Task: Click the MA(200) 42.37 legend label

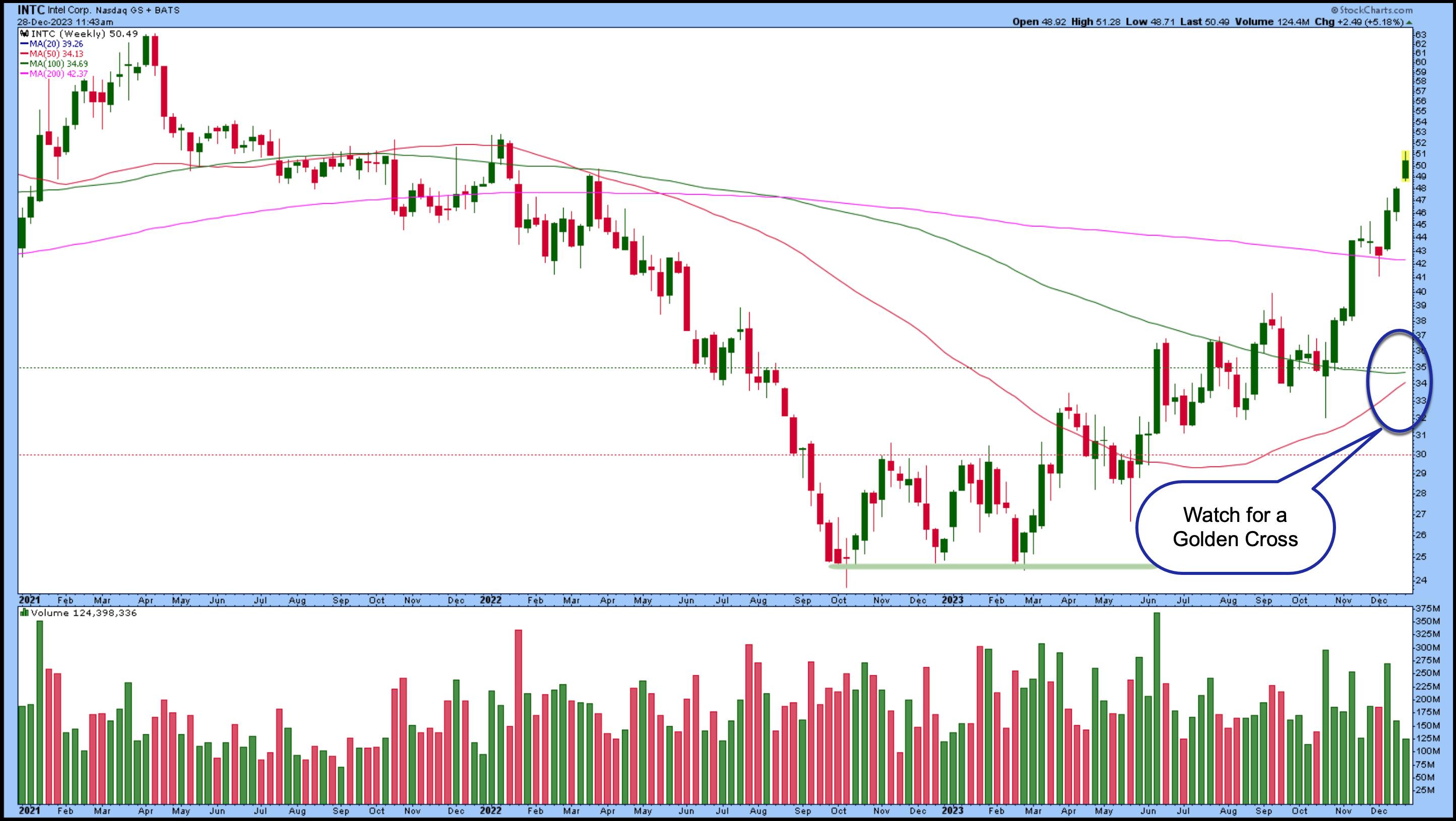Action: pos(58,74)
